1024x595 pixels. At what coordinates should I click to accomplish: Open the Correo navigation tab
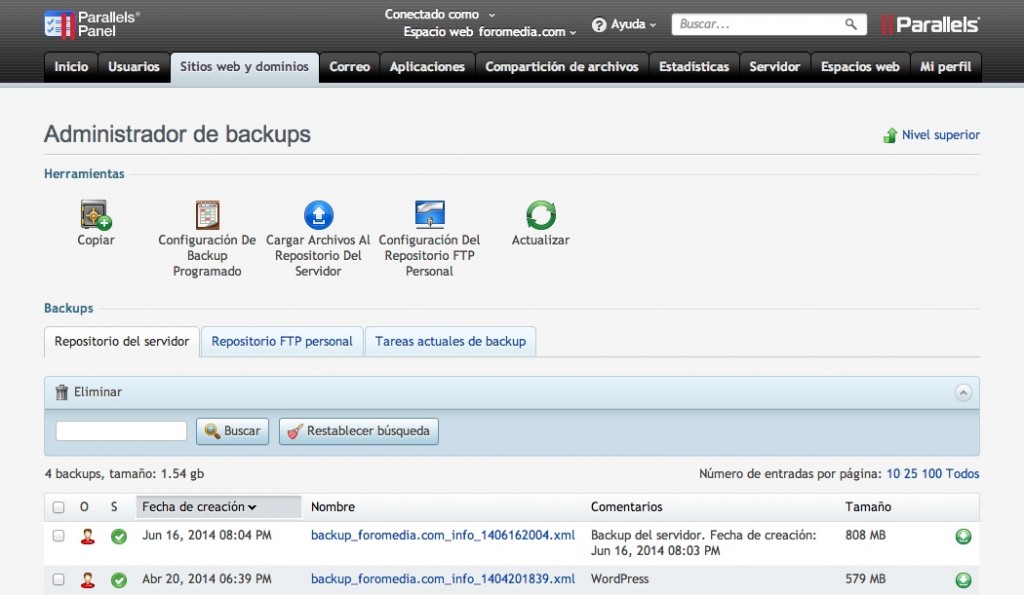click(349, 67)
